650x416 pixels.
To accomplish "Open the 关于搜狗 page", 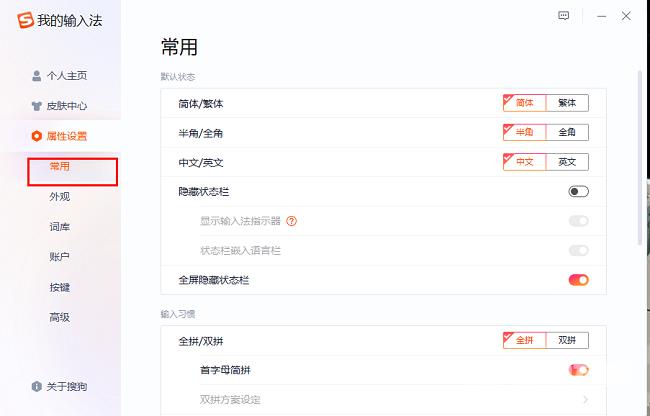I will (x=67, y=387).
